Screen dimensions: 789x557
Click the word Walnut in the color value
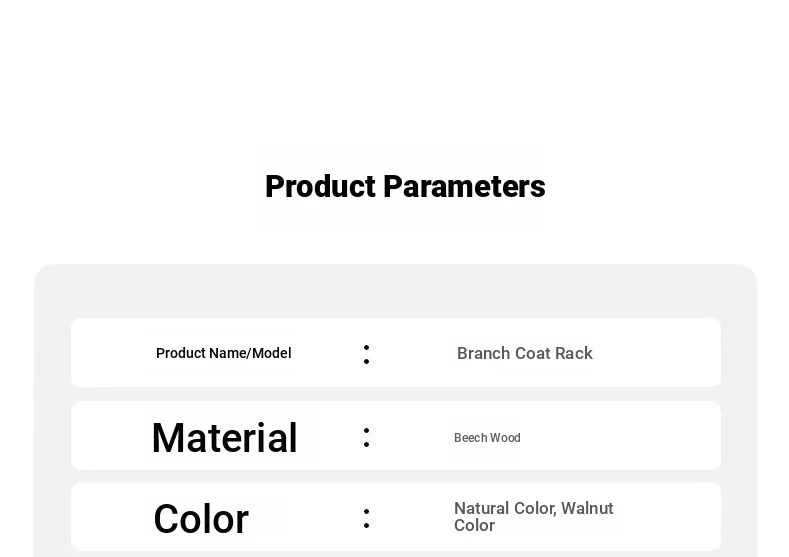[x=587, y=508]
